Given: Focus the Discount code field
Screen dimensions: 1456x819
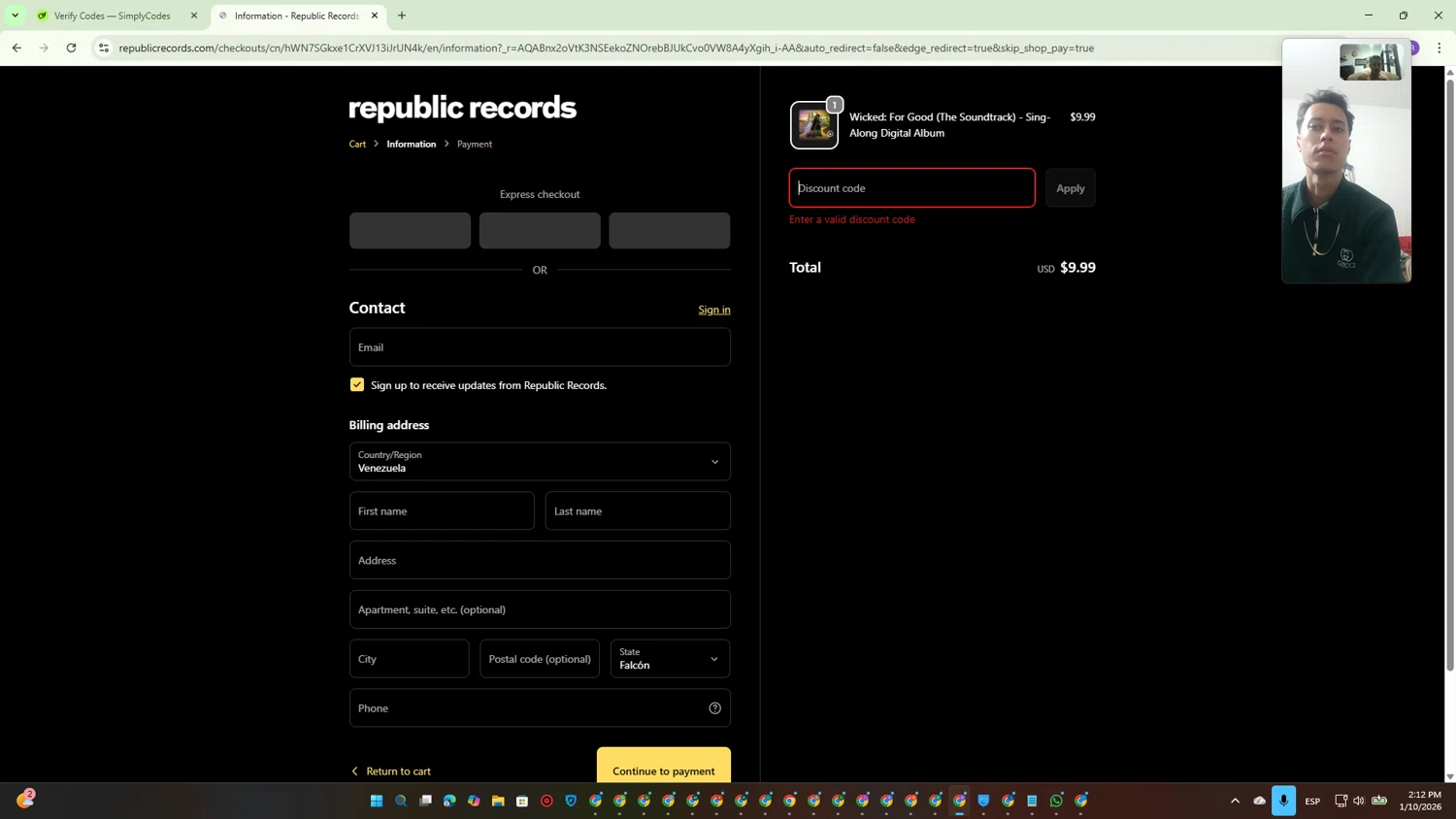Looking at the screenshot, I should coord(912,188).
